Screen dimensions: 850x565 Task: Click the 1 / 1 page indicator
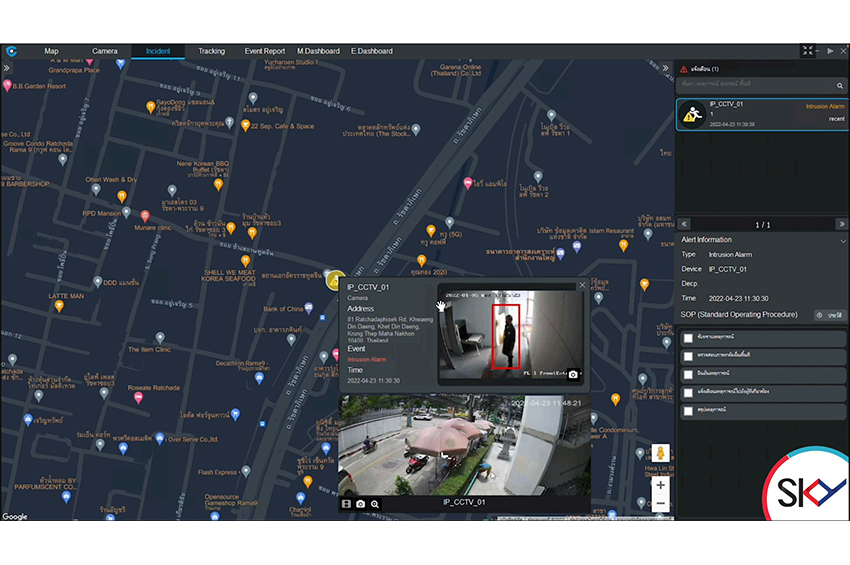pyautogui.click(x=763, y=224)
